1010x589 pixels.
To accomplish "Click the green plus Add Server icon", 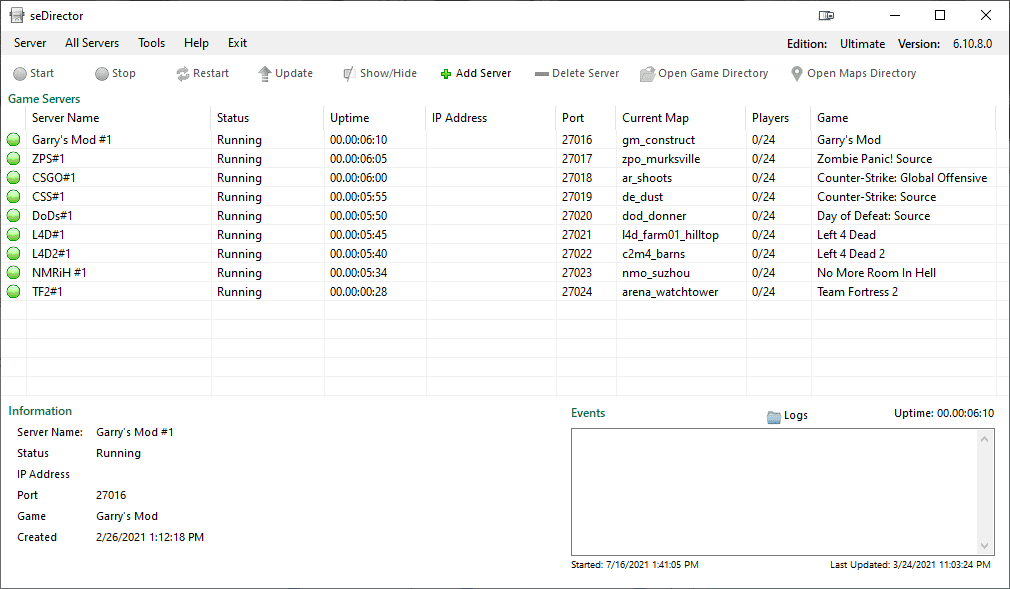I will pyautogui.click(x=446, y=74).
